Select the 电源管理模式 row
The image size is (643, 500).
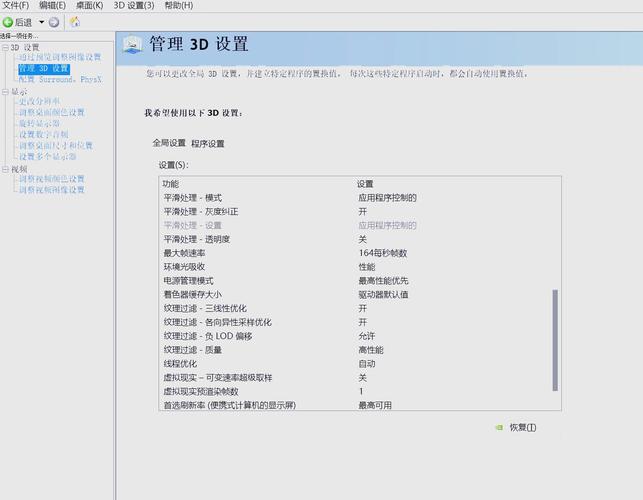[355, 281]
